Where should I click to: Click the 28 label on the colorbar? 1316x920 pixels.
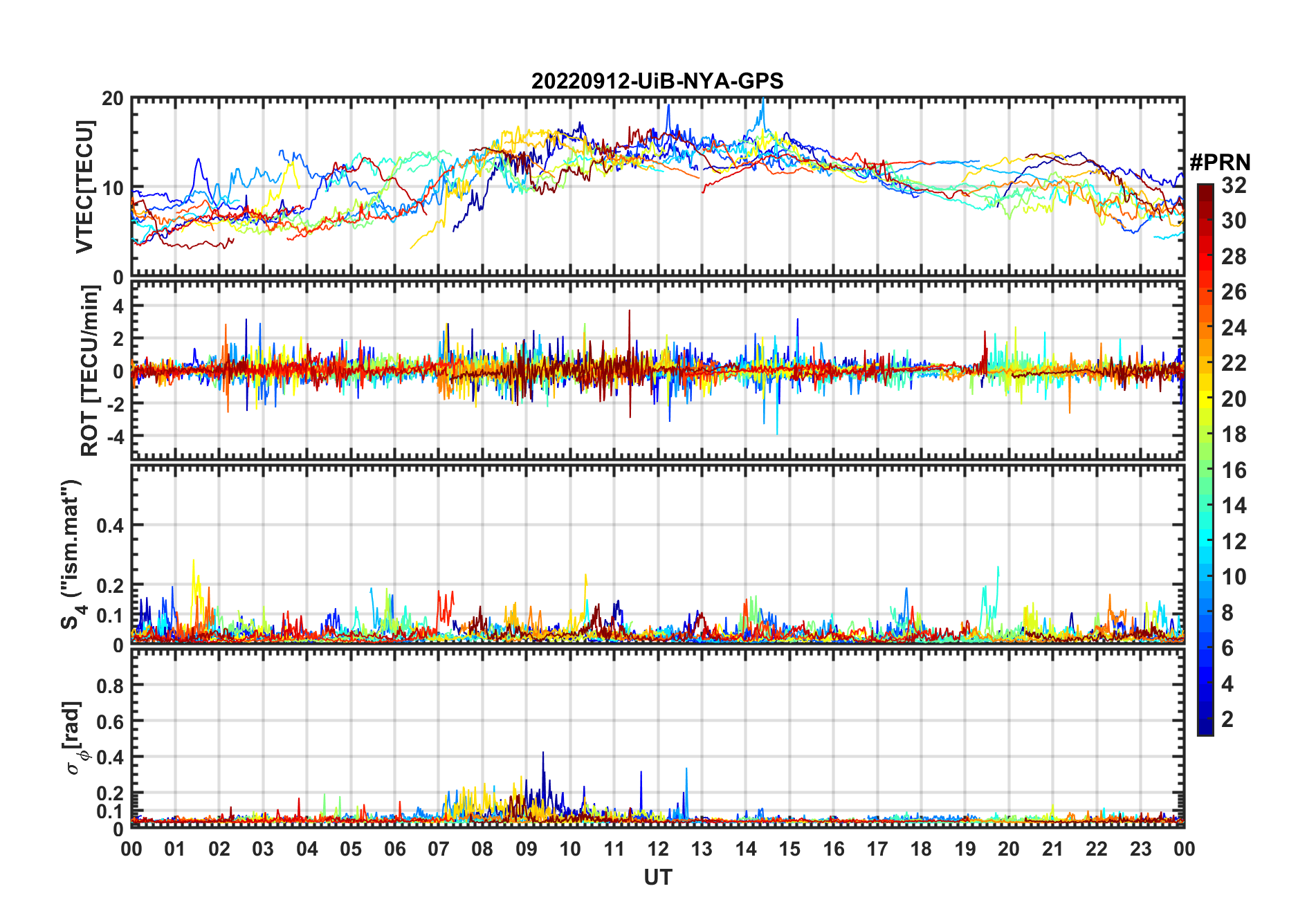pos(1234,256)
